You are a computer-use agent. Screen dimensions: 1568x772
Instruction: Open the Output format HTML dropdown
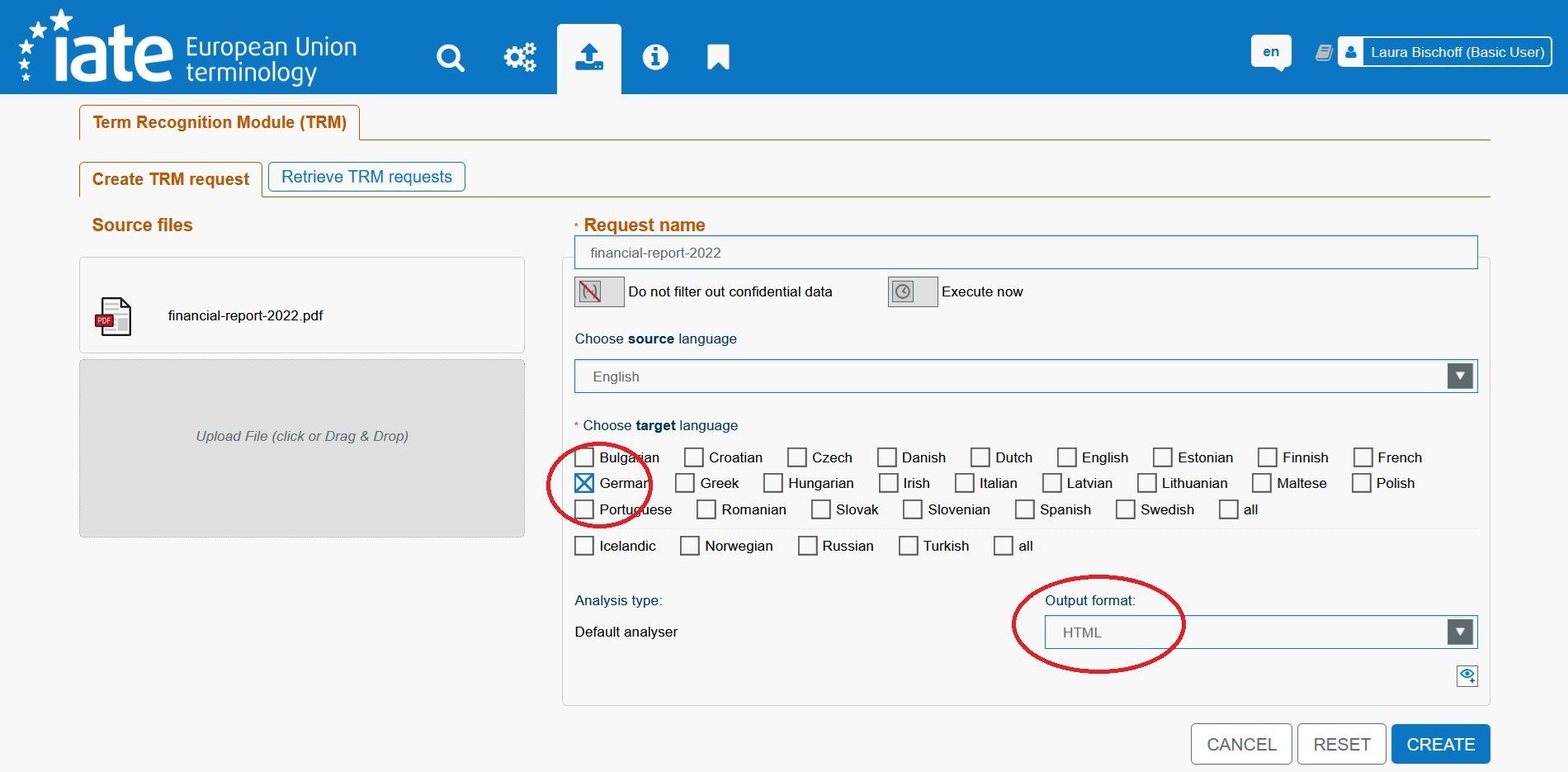(x=1459, y=632)
